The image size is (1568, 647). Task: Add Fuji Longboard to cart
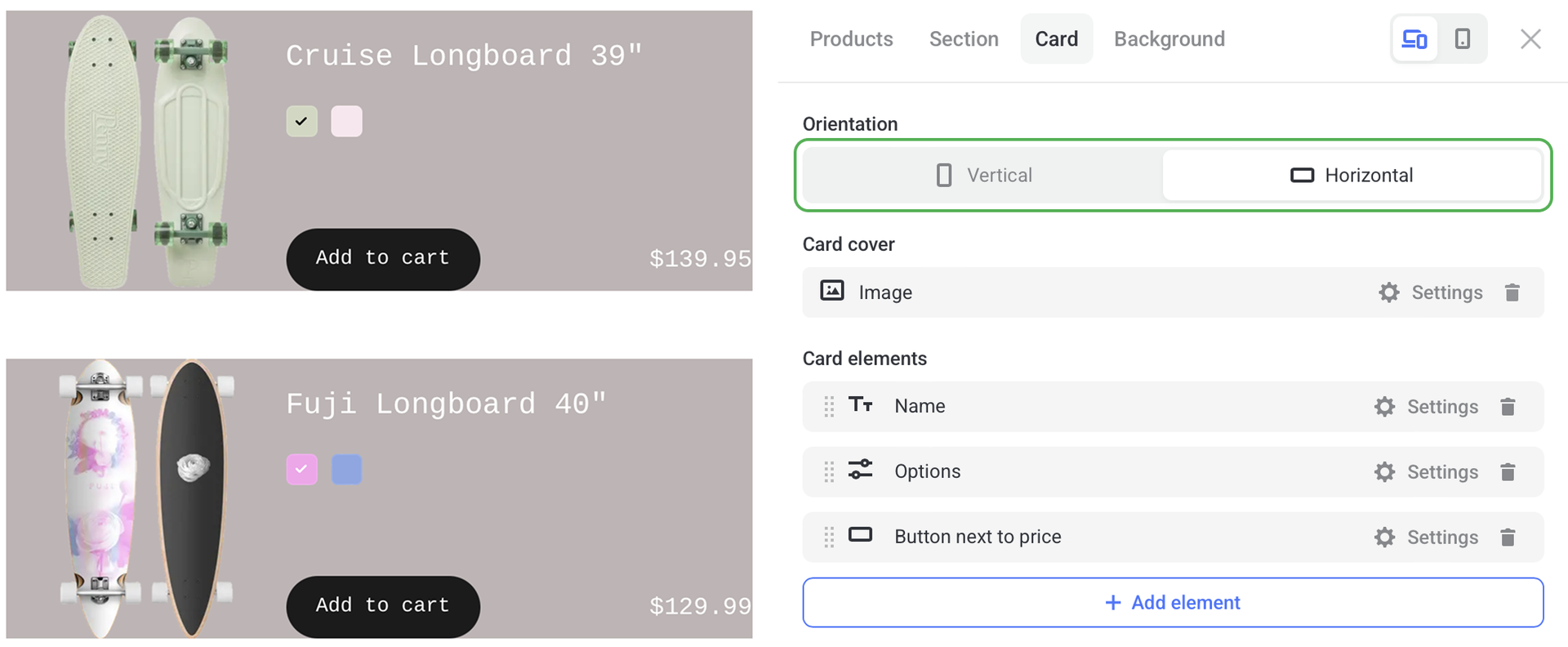pos(382,606)
